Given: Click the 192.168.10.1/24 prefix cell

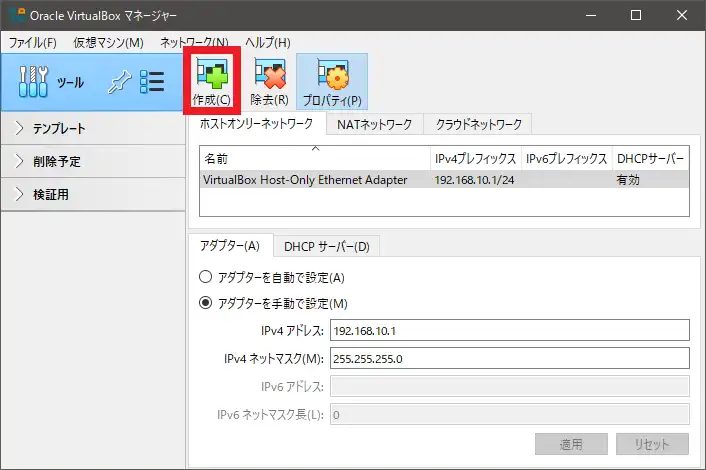Looking at the screenshot, I should 474,180.
